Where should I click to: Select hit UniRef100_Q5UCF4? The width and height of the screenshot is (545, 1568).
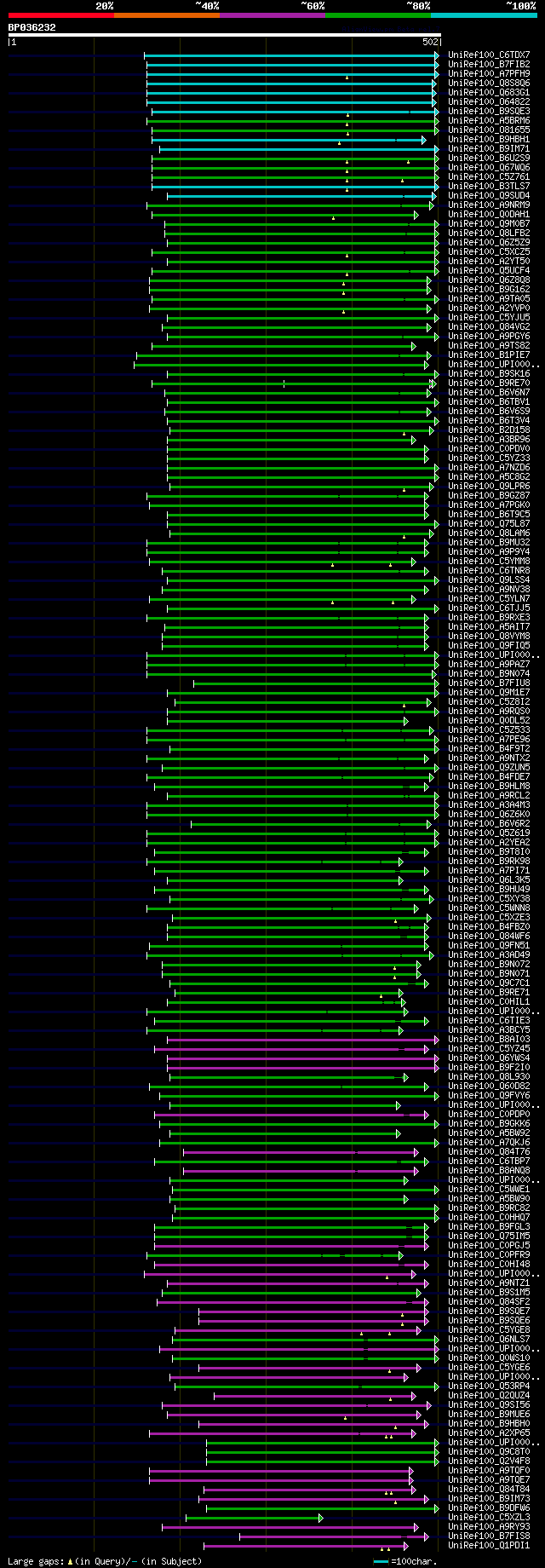[489, 270]
